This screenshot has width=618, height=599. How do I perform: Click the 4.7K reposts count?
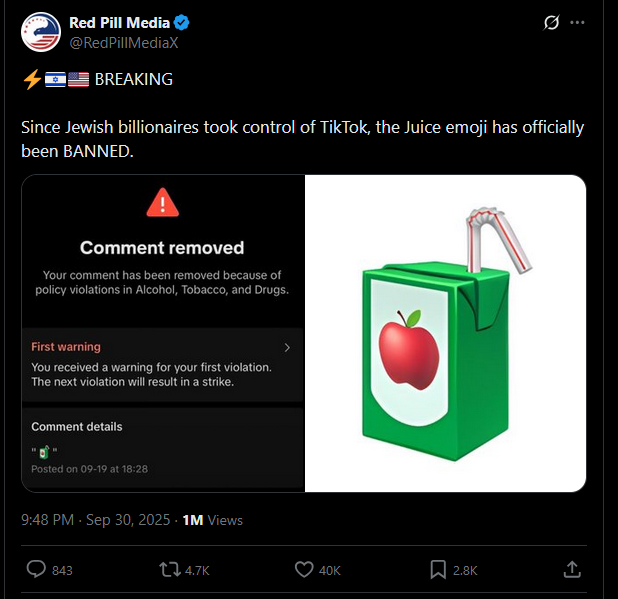point(197,570)
